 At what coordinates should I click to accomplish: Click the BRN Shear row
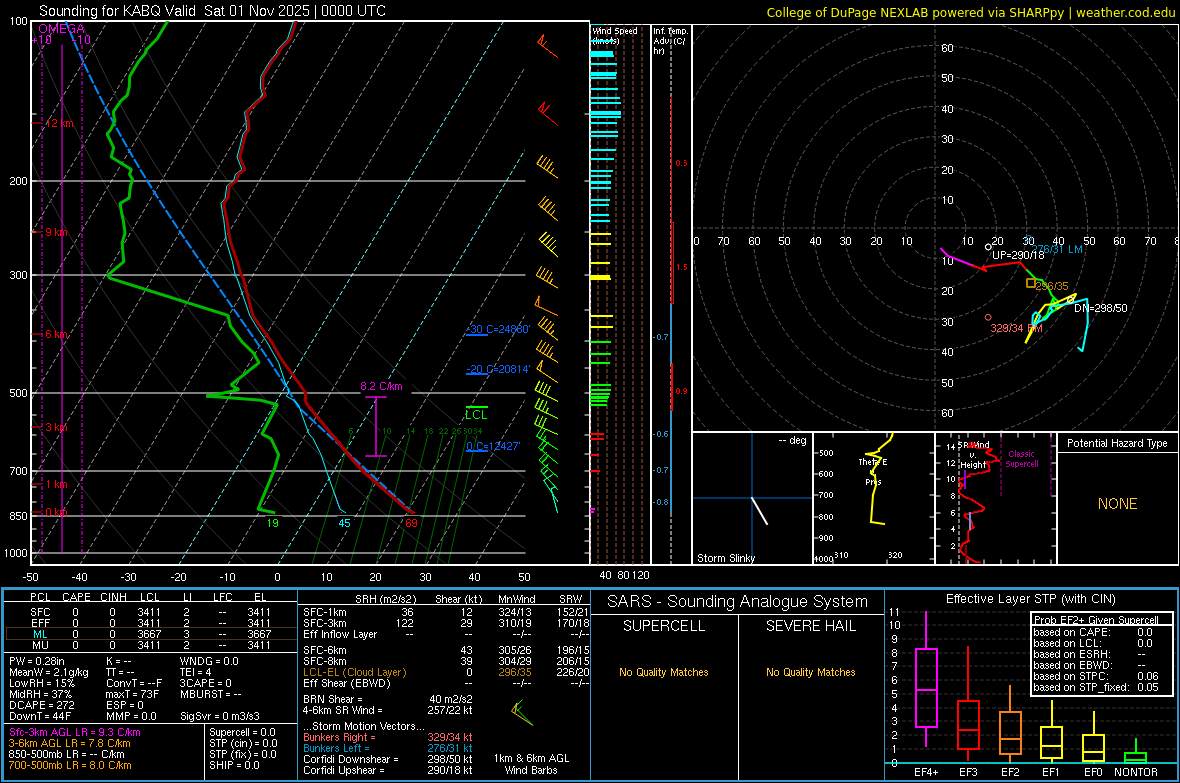(x=388, y=699)
